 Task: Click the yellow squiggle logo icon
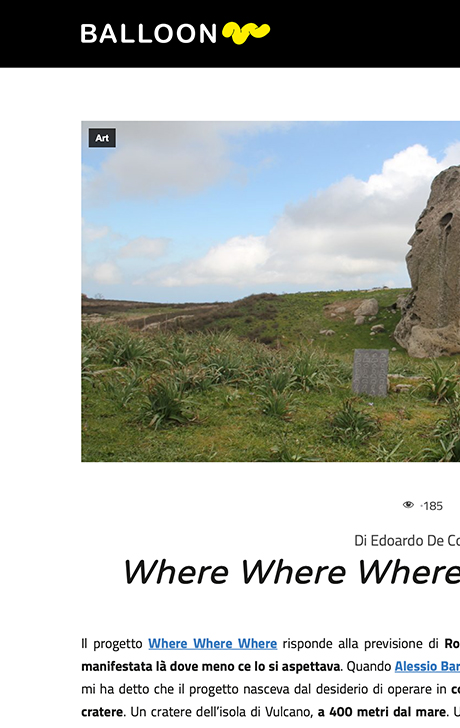(x=246, y=33)
